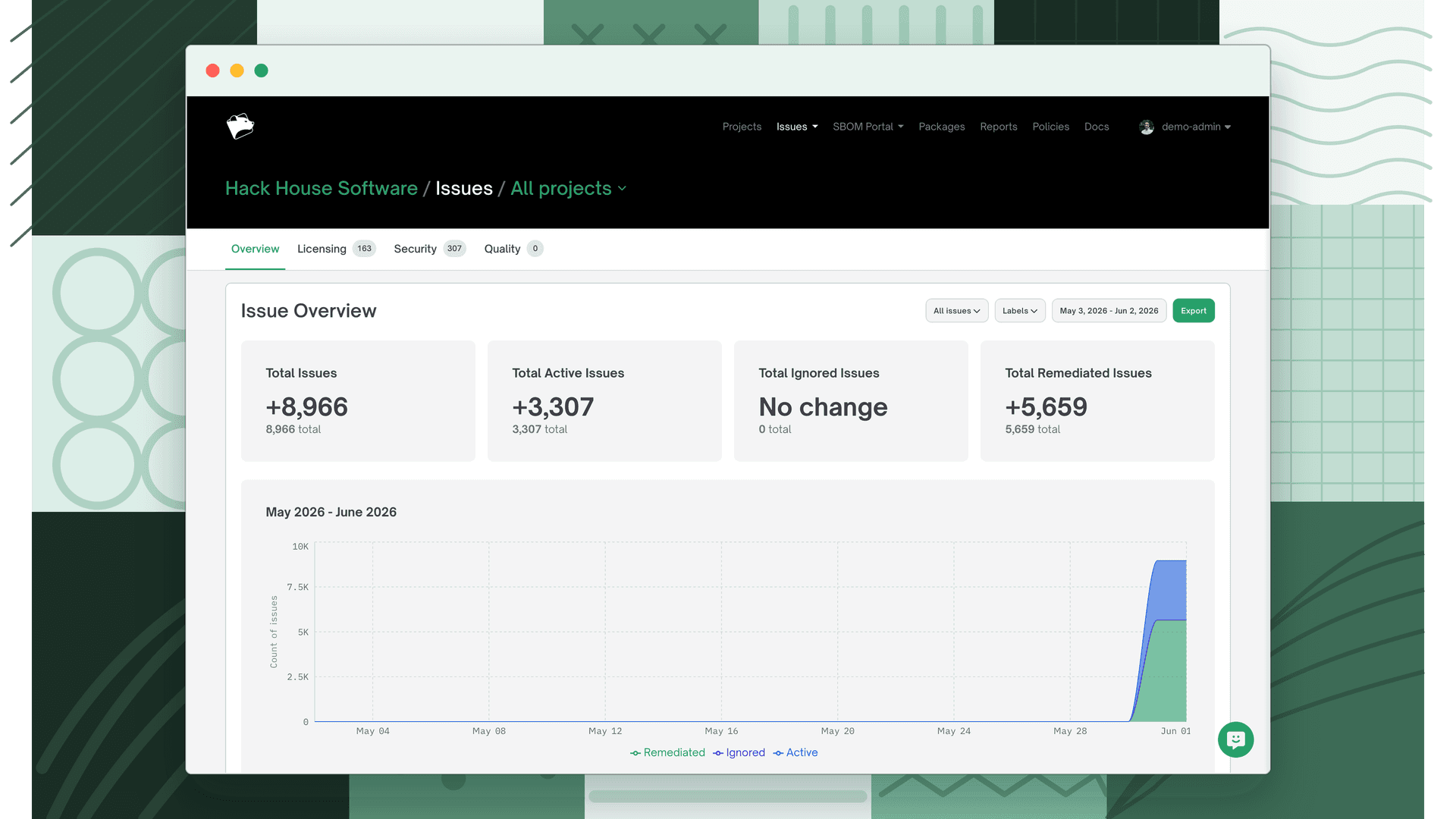Open the Quality tab
This screenshot has height=819, width=1456.
click(513, 249)
